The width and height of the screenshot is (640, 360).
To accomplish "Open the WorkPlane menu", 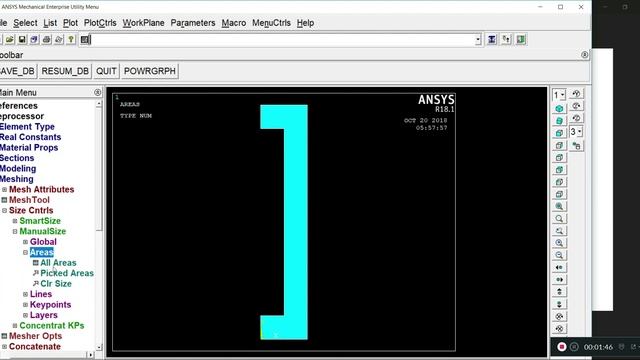I will point(144,23).
